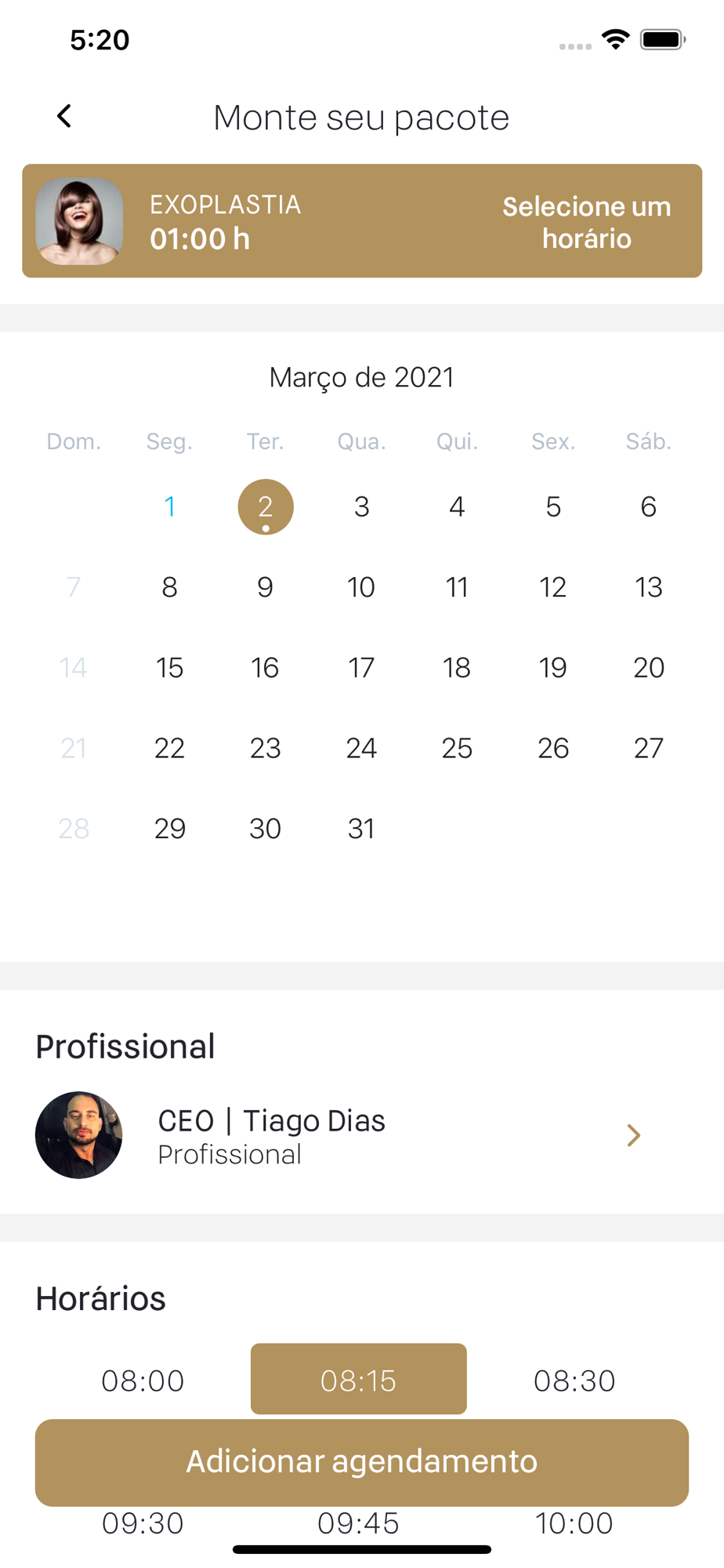Tap the back arrow icon

(64, 116)
